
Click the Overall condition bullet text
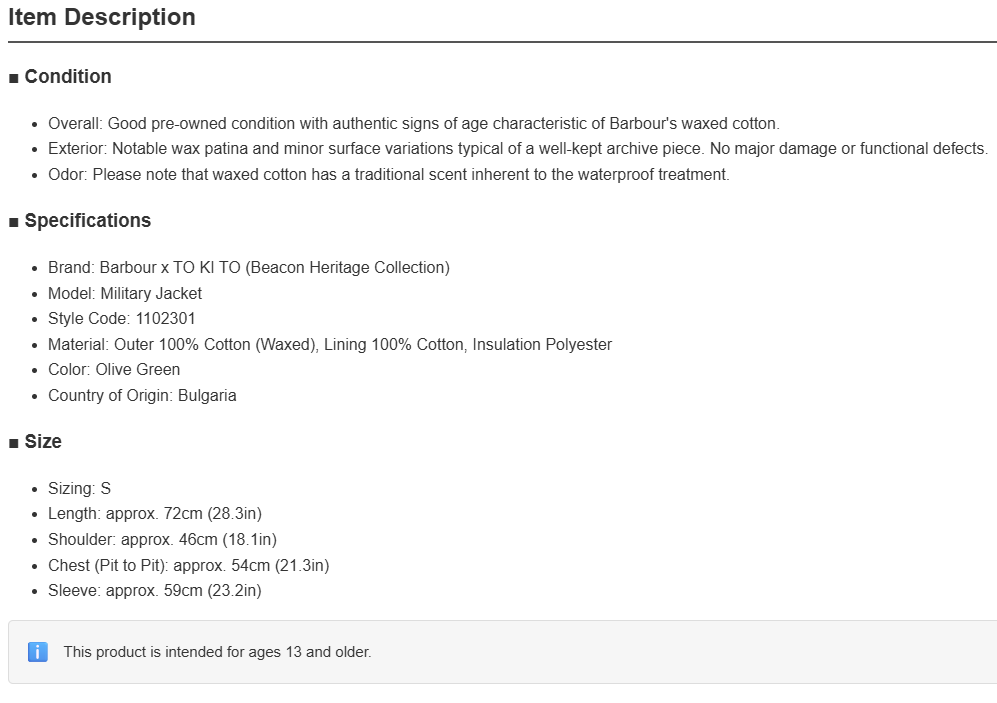(414, 123)
